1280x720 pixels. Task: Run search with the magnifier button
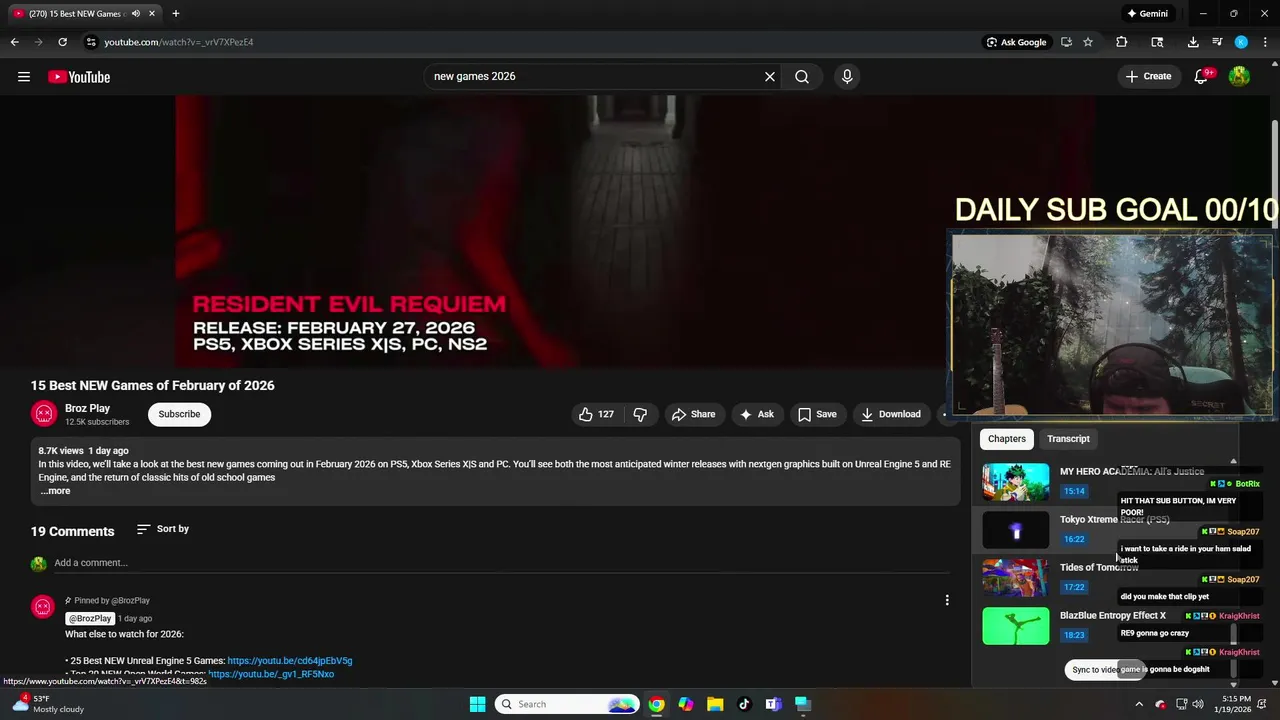802,77
